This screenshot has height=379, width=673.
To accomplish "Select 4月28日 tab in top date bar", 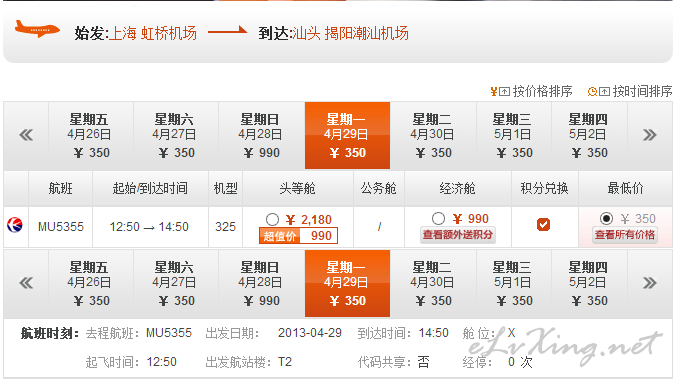I will [x=261, y=135].
